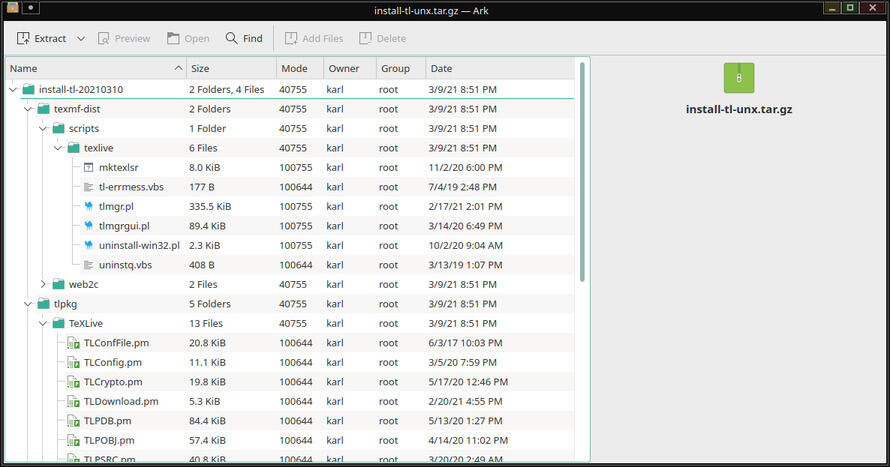This screenshot has height=467, width=890.
Task: Click the Delete toolbar button
Action: pos(383,39)
